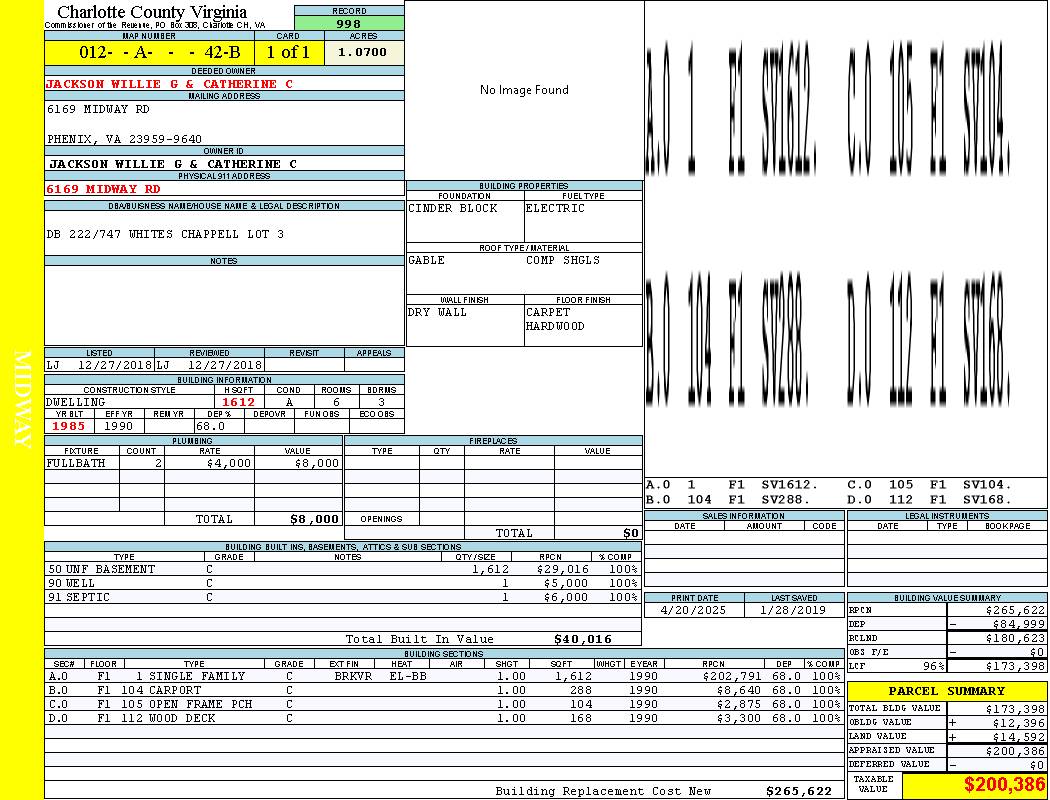Viewport: 1050px width, 800px height.
Task: Click the BDRMS value 3
Action: coord(382,402)
